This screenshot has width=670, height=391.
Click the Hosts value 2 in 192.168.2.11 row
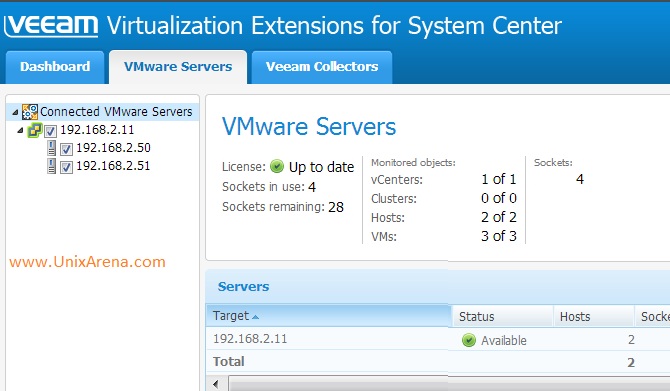click(631, 340)
